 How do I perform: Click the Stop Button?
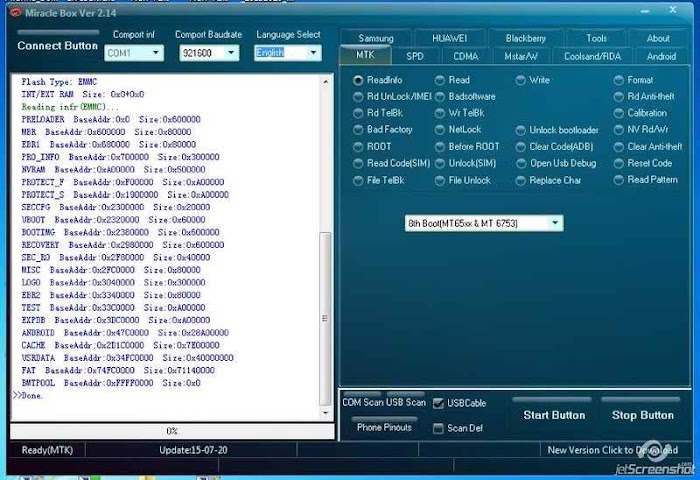point(642,412)
